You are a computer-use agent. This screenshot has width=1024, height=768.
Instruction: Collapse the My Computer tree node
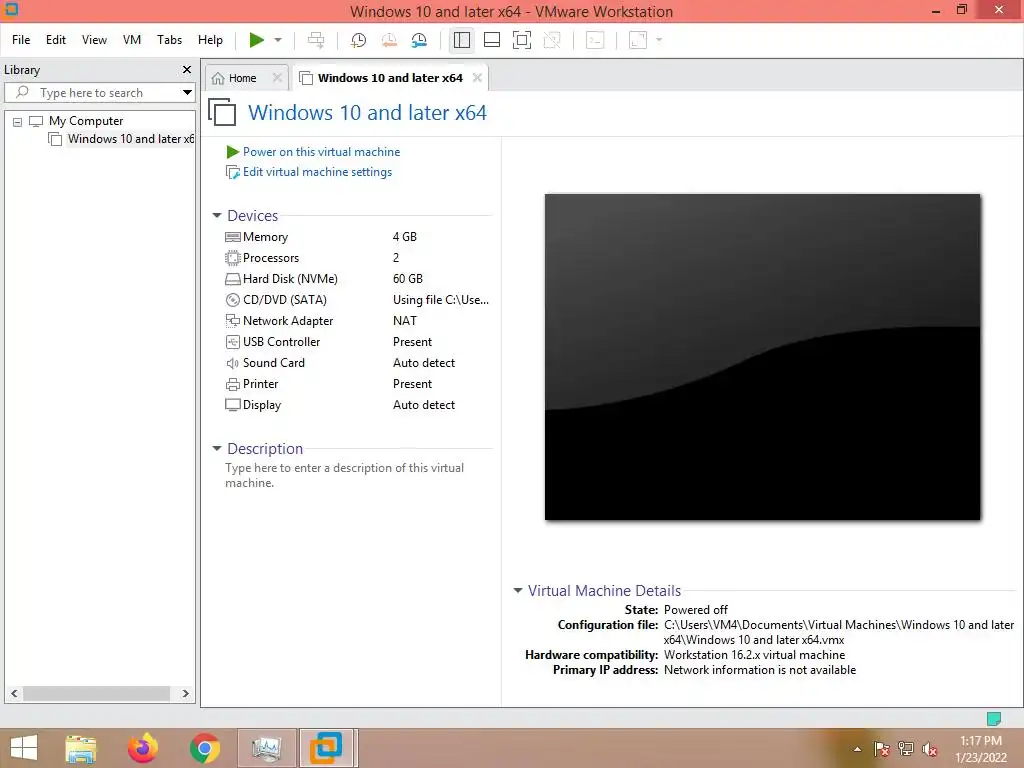18,121
